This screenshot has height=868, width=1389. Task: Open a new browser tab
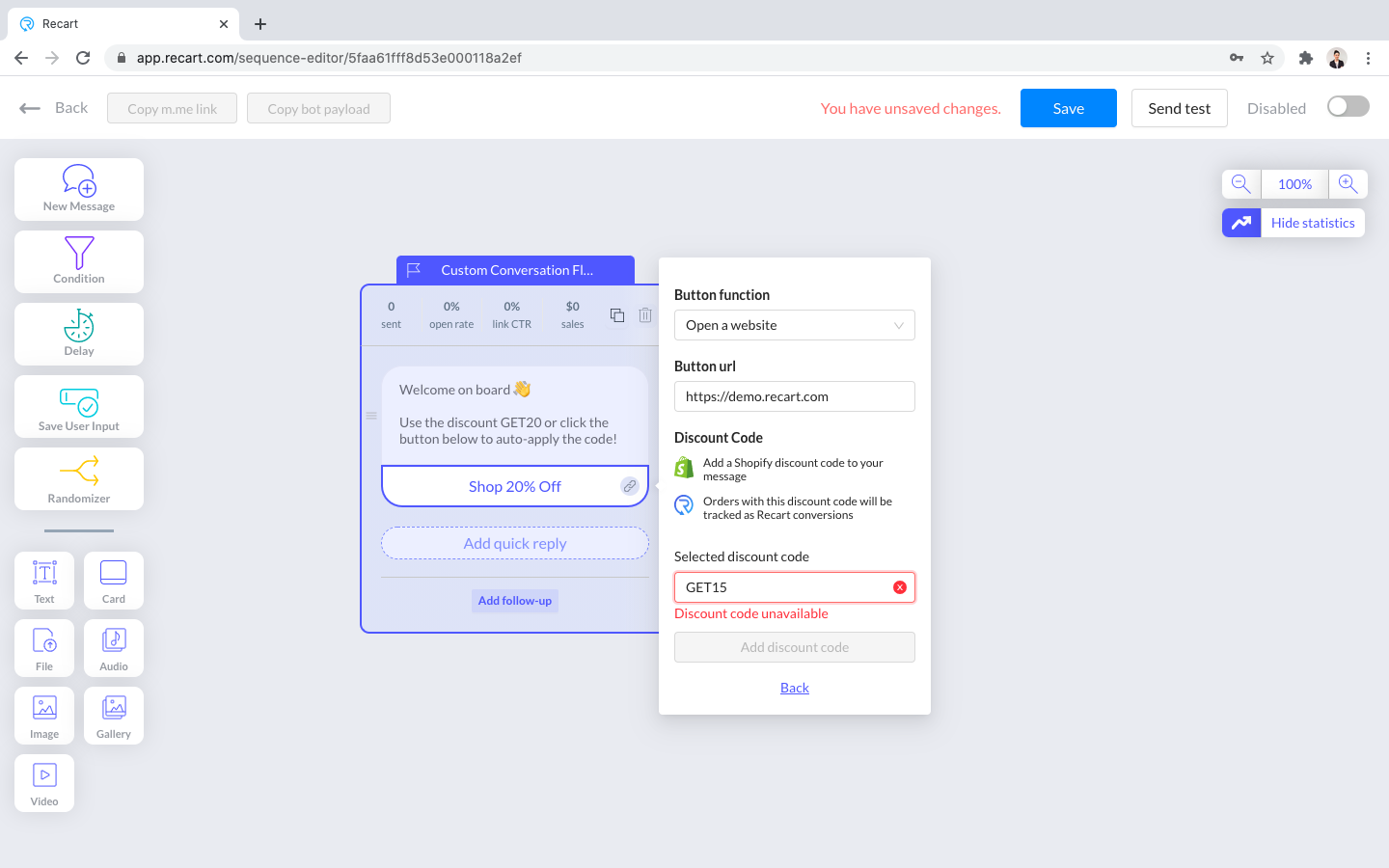click(260, 24)
